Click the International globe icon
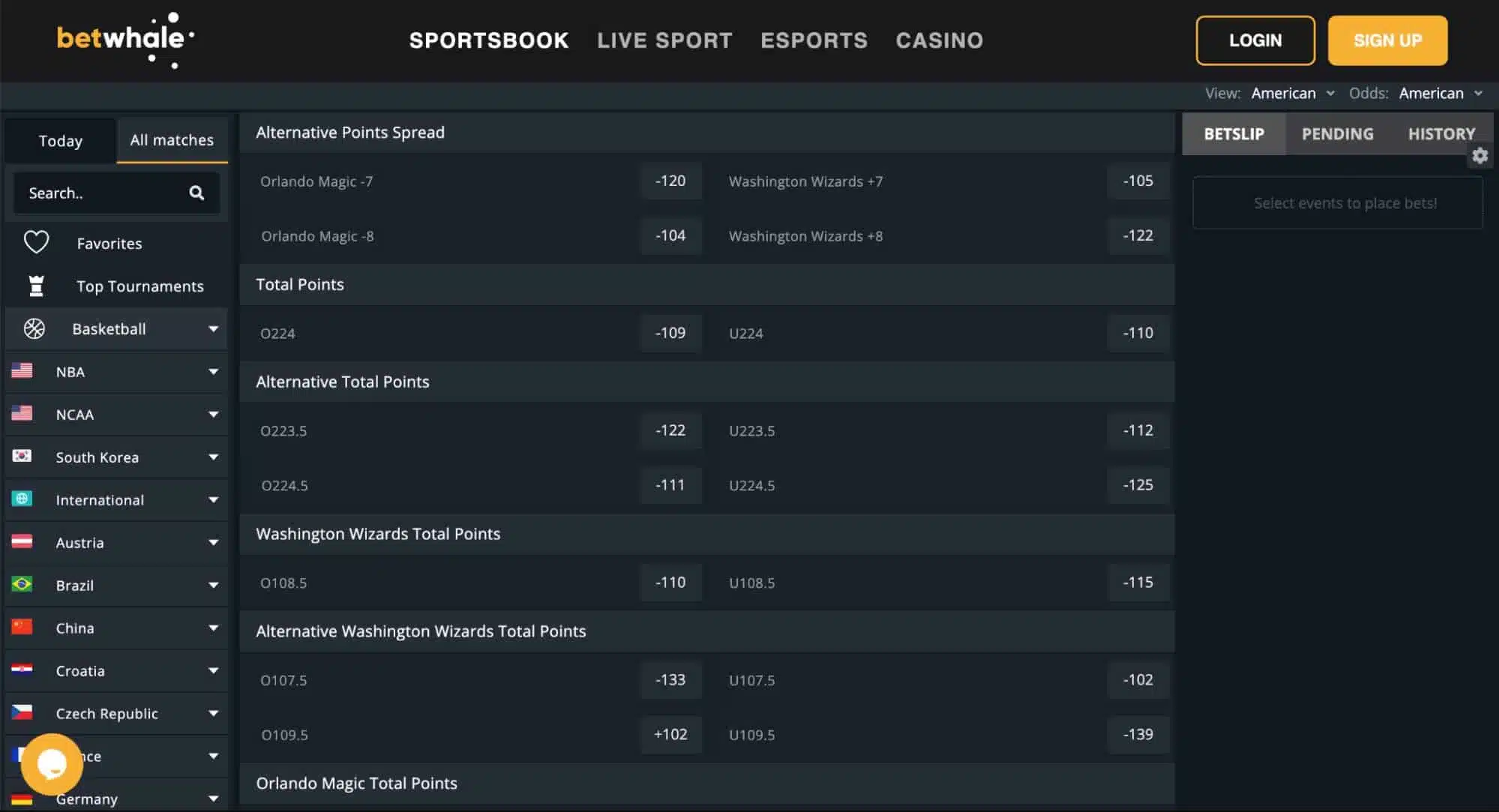The image size is (1499, 812). 21,499
